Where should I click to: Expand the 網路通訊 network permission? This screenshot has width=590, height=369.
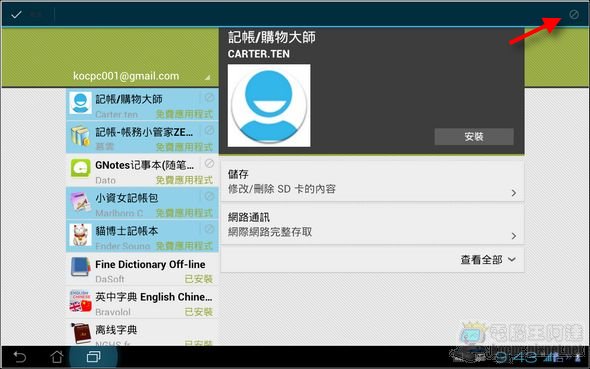click(x=372, y=225)
